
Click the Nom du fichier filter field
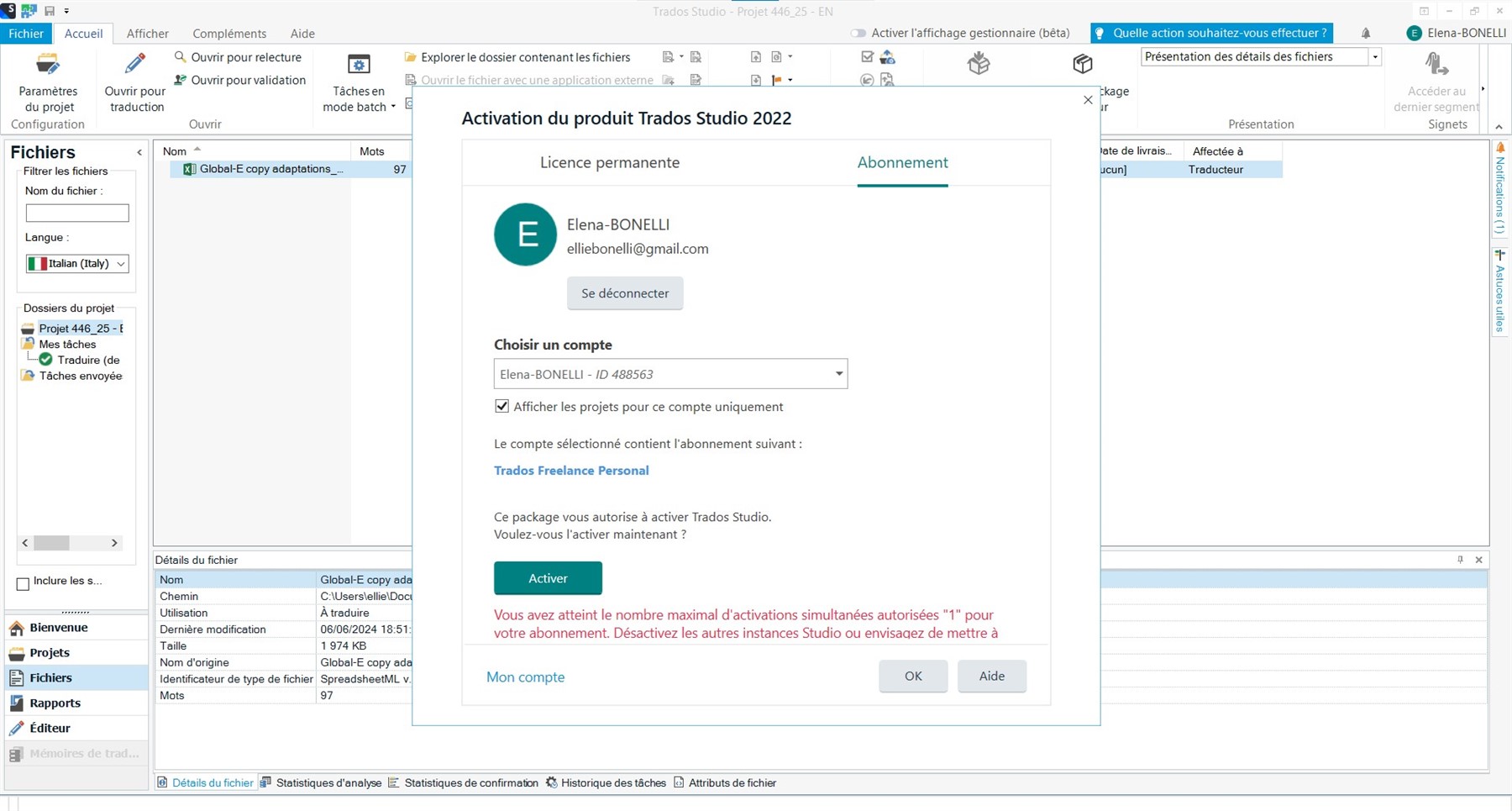coord(77,213)
